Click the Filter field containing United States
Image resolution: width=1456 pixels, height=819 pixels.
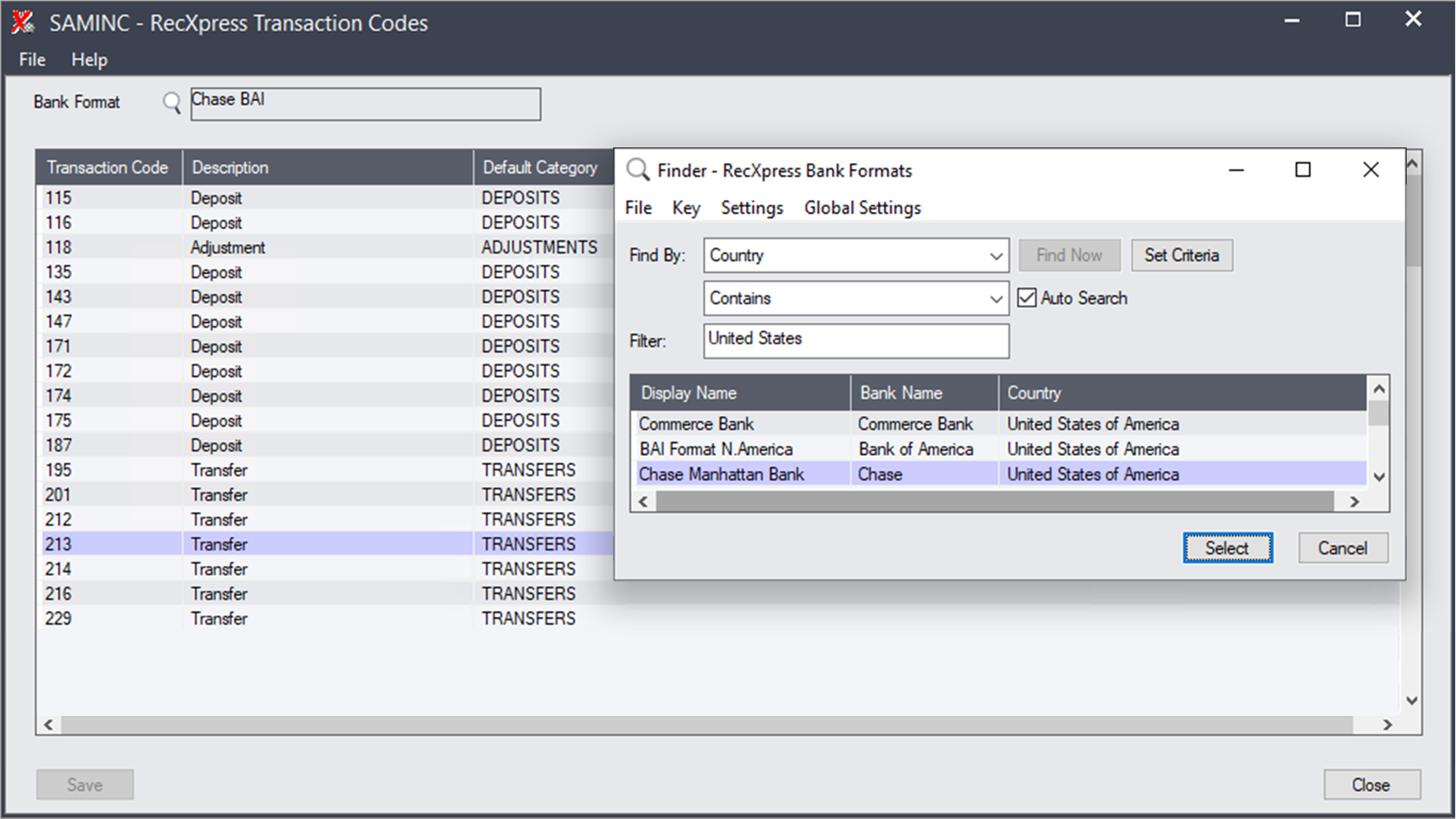point(855,340)
